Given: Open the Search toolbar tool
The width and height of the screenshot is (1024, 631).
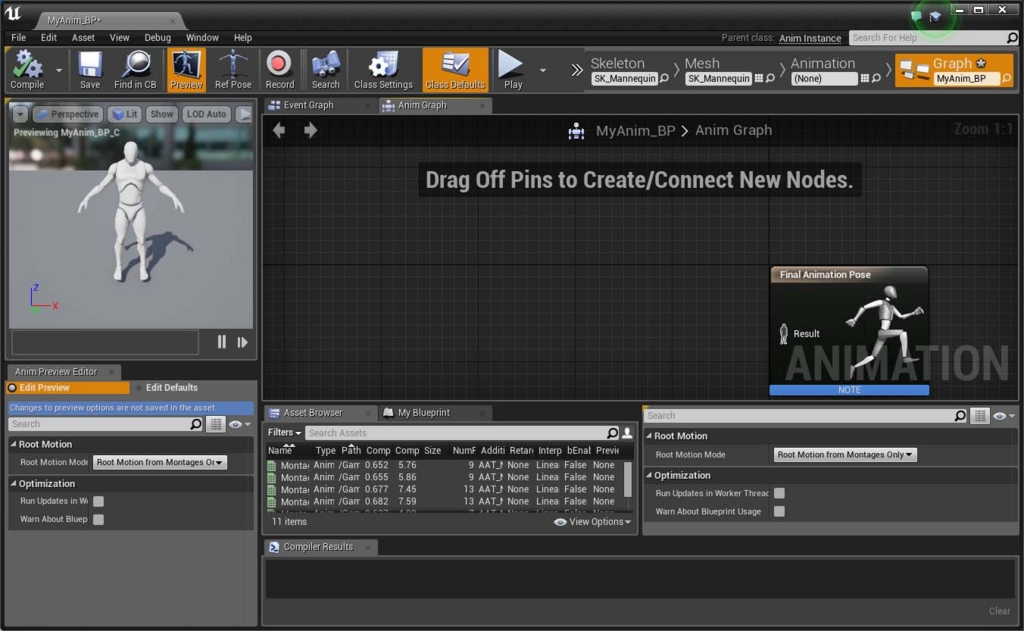Looking at the screenshot, I should (325, 70).
